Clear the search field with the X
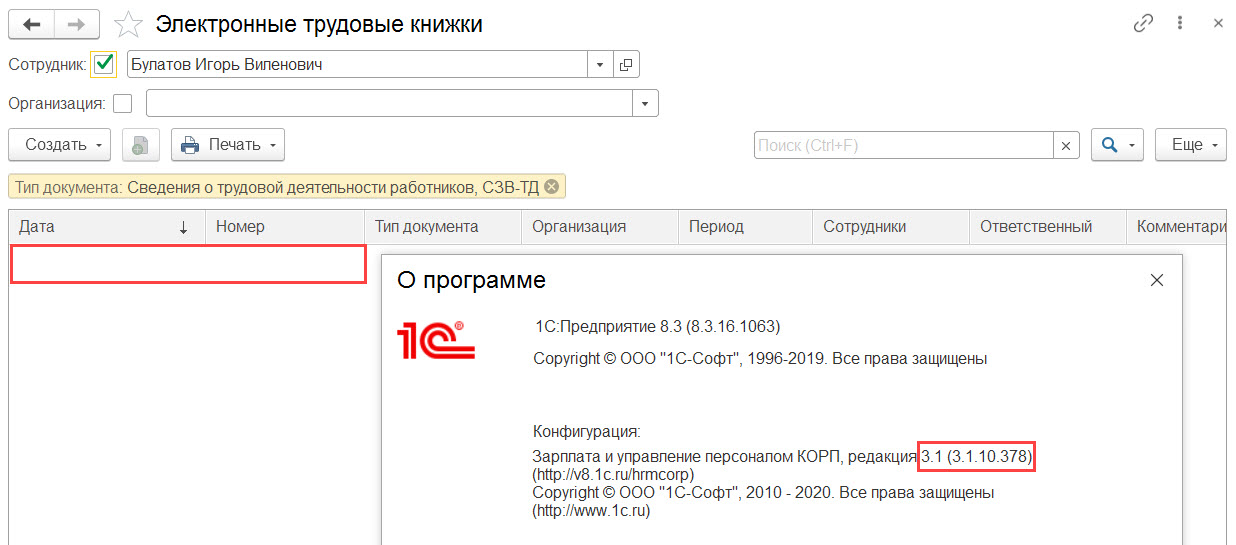 tap(1066, 145)
